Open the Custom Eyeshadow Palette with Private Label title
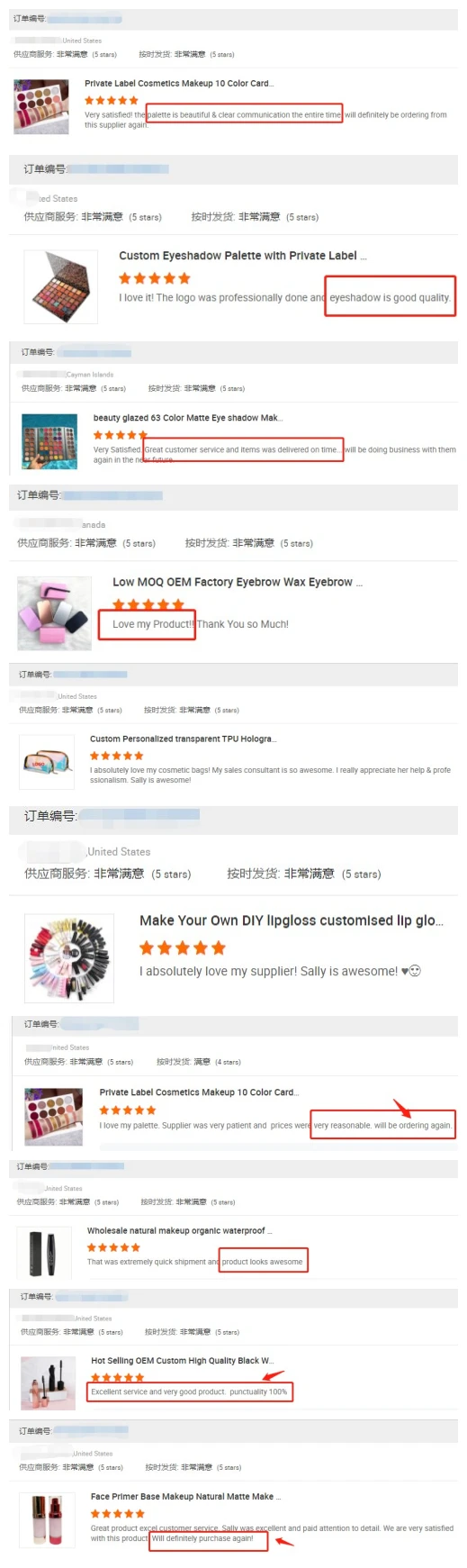The image size is (467, 1568). tap(243, 256)
